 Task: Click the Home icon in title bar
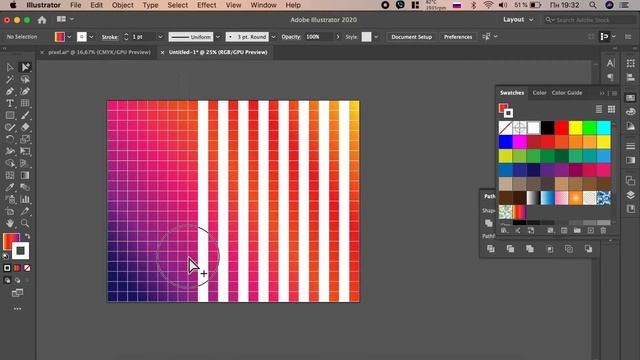(42, 20)
